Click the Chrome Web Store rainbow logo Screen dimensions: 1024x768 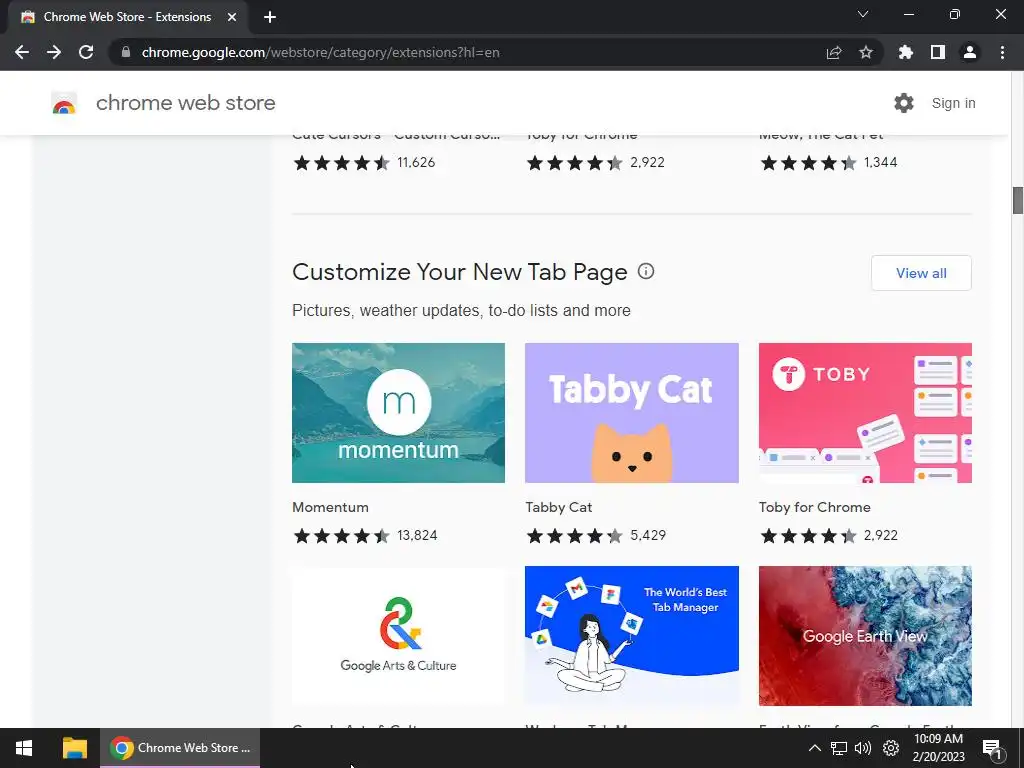64,103
